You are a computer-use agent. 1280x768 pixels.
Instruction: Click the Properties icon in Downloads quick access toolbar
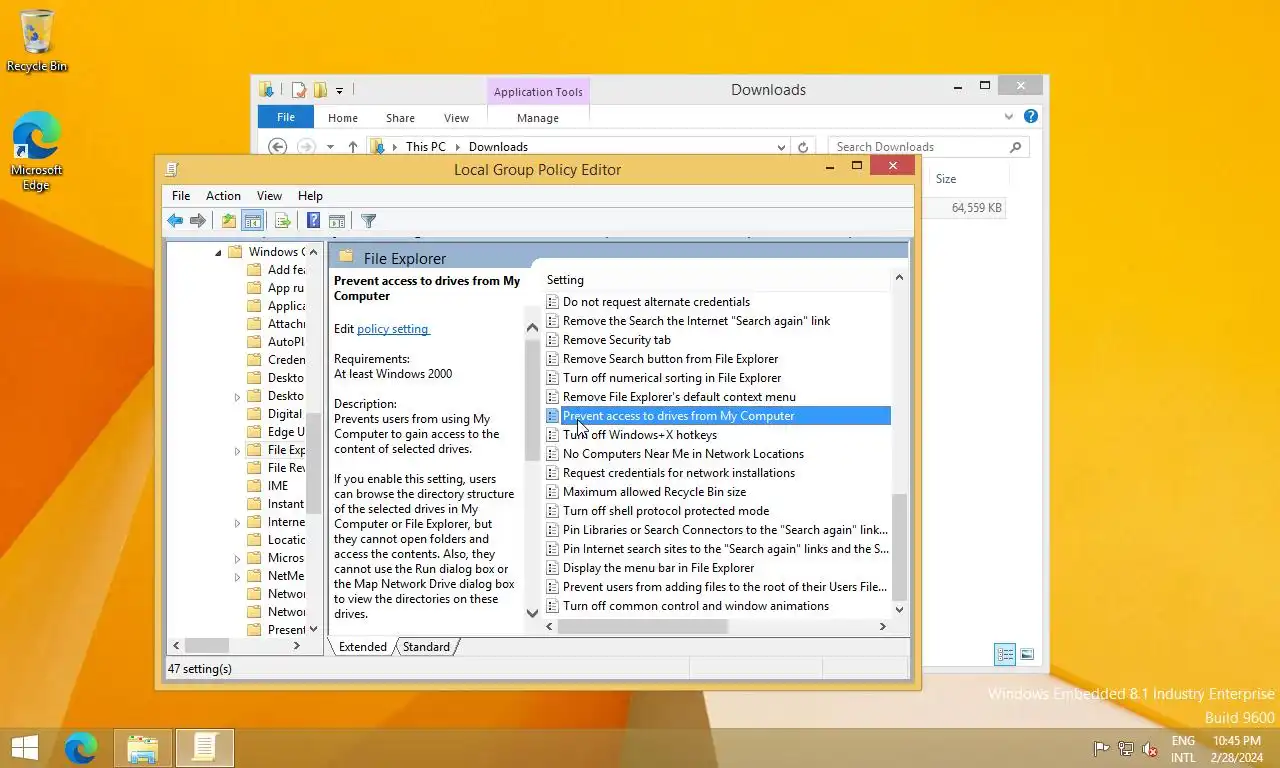click(298, 90)
